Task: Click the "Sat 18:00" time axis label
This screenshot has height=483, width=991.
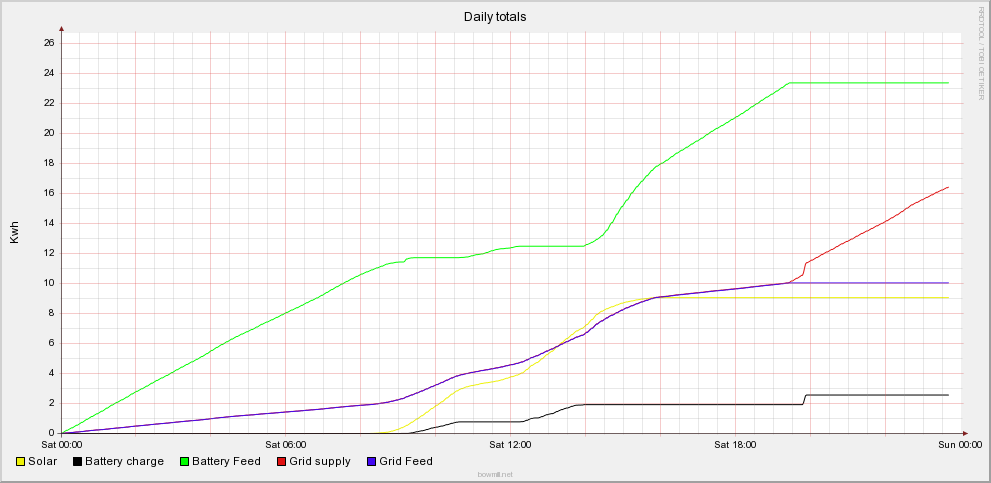Action: point(736,443)
